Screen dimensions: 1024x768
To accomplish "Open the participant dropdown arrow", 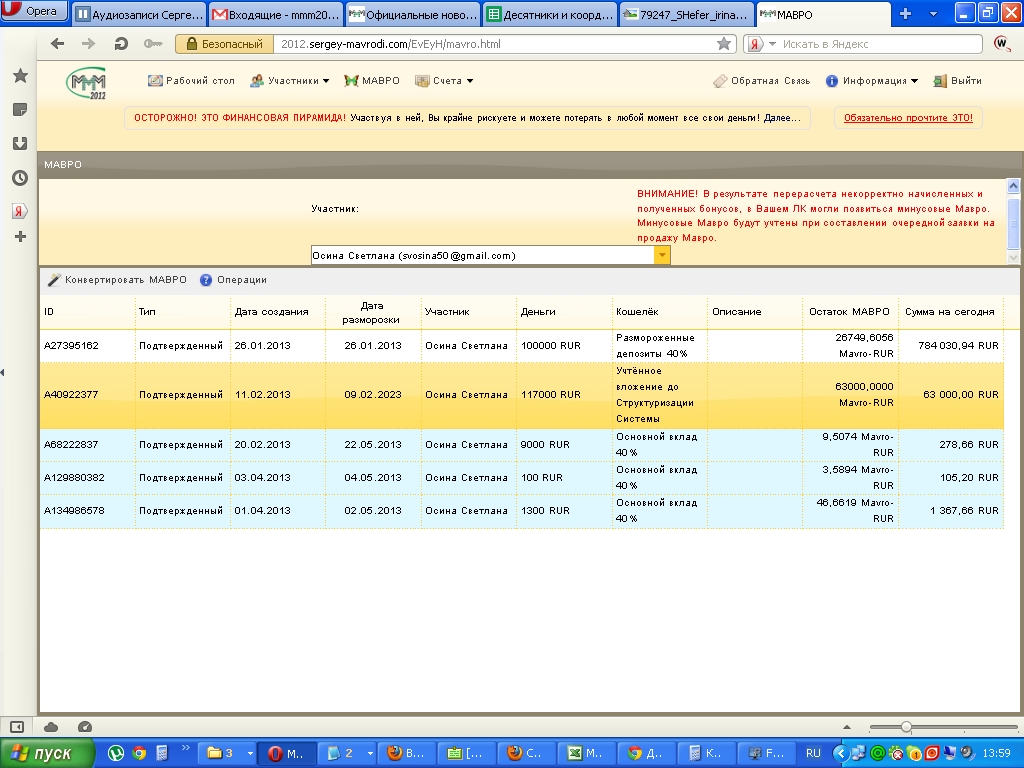I will point(662,255).
